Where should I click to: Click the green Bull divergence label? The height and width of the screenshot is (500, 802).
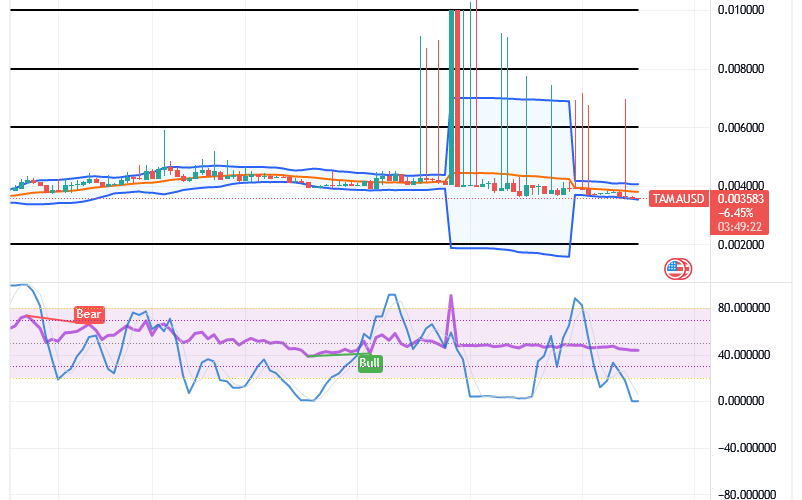[x=370, y=363]
